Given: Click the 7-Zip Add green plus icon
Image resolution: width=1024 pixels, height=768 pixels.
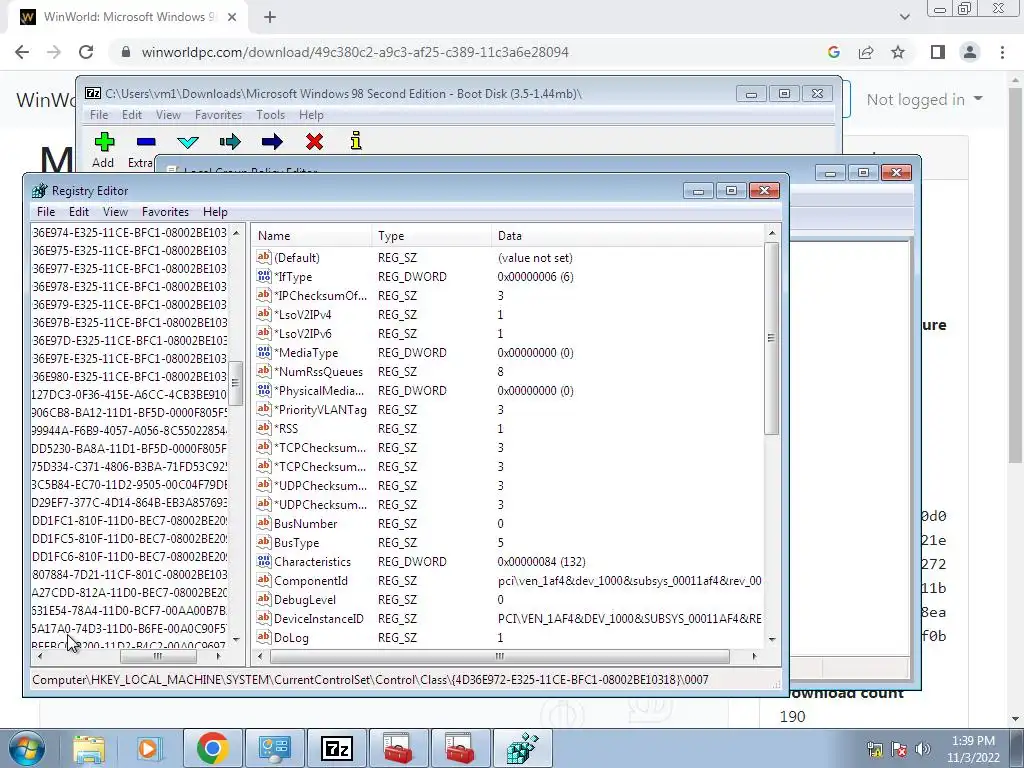Looking at the screenshot, I should pos(104,141).
